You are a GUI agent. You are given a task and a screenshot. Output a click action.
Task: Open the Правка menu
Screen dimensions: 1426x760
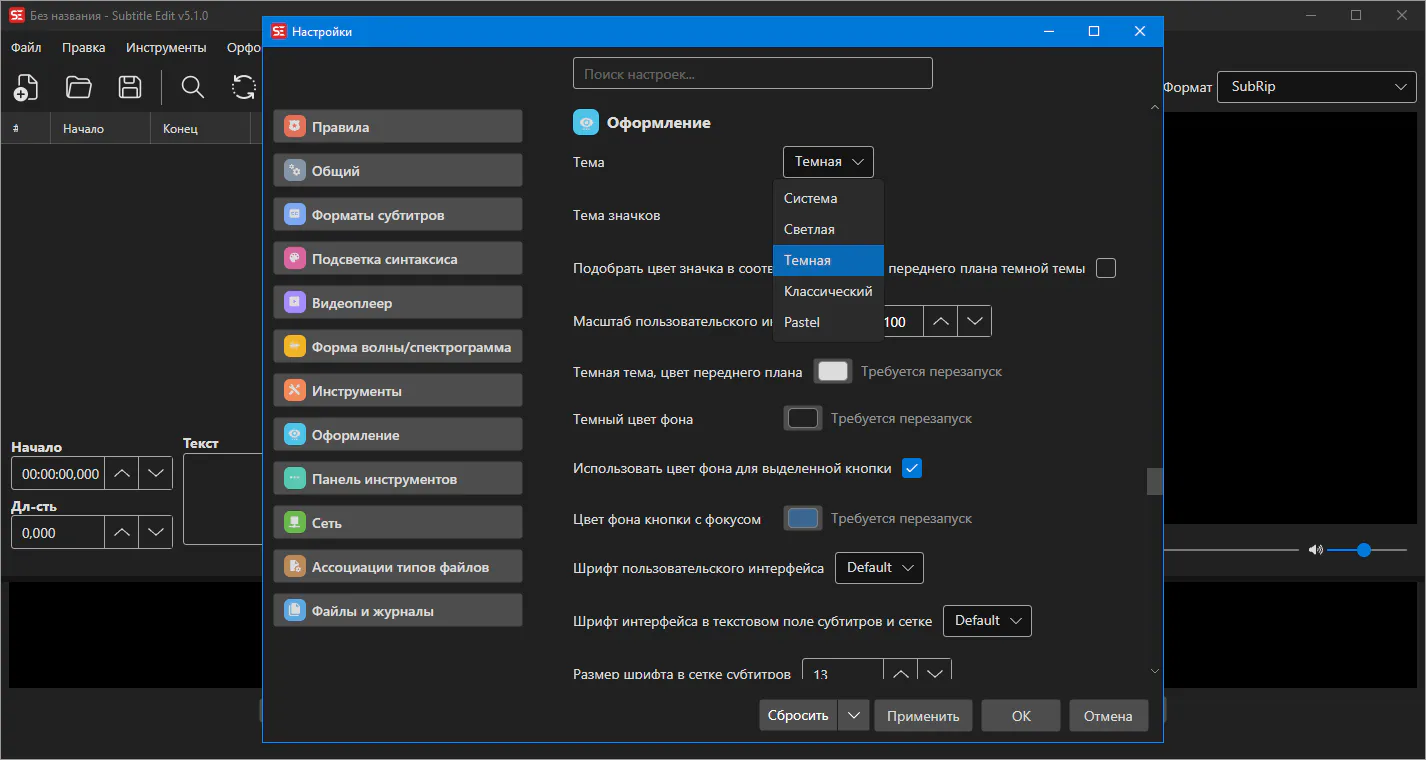point(84,47)
